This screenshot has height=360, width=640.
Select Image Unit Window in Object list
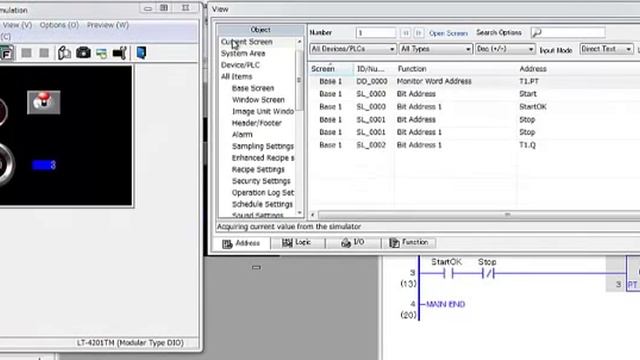263,111
